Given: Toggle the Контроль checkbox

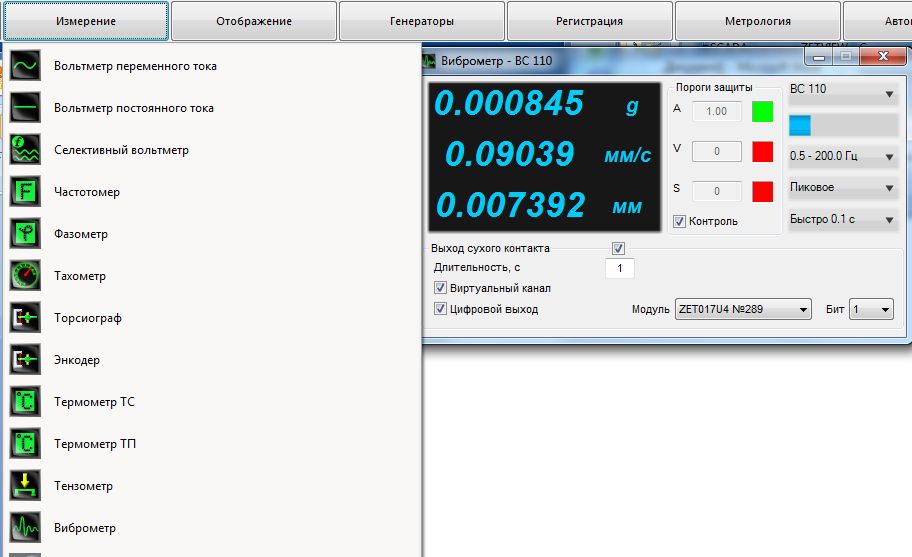Looking at the screenshot, I should [679, 221].
